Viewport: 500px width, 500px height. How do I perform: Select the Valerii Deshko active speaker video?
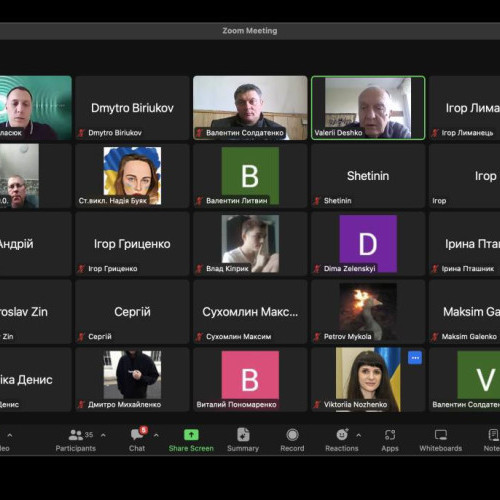tap(368, 108)
